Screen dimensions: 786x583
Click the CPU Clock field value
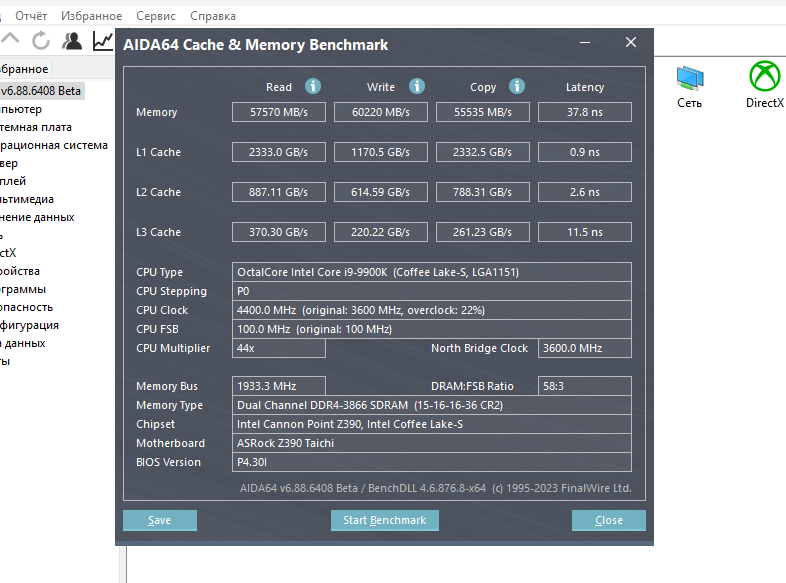pos(432,310)
